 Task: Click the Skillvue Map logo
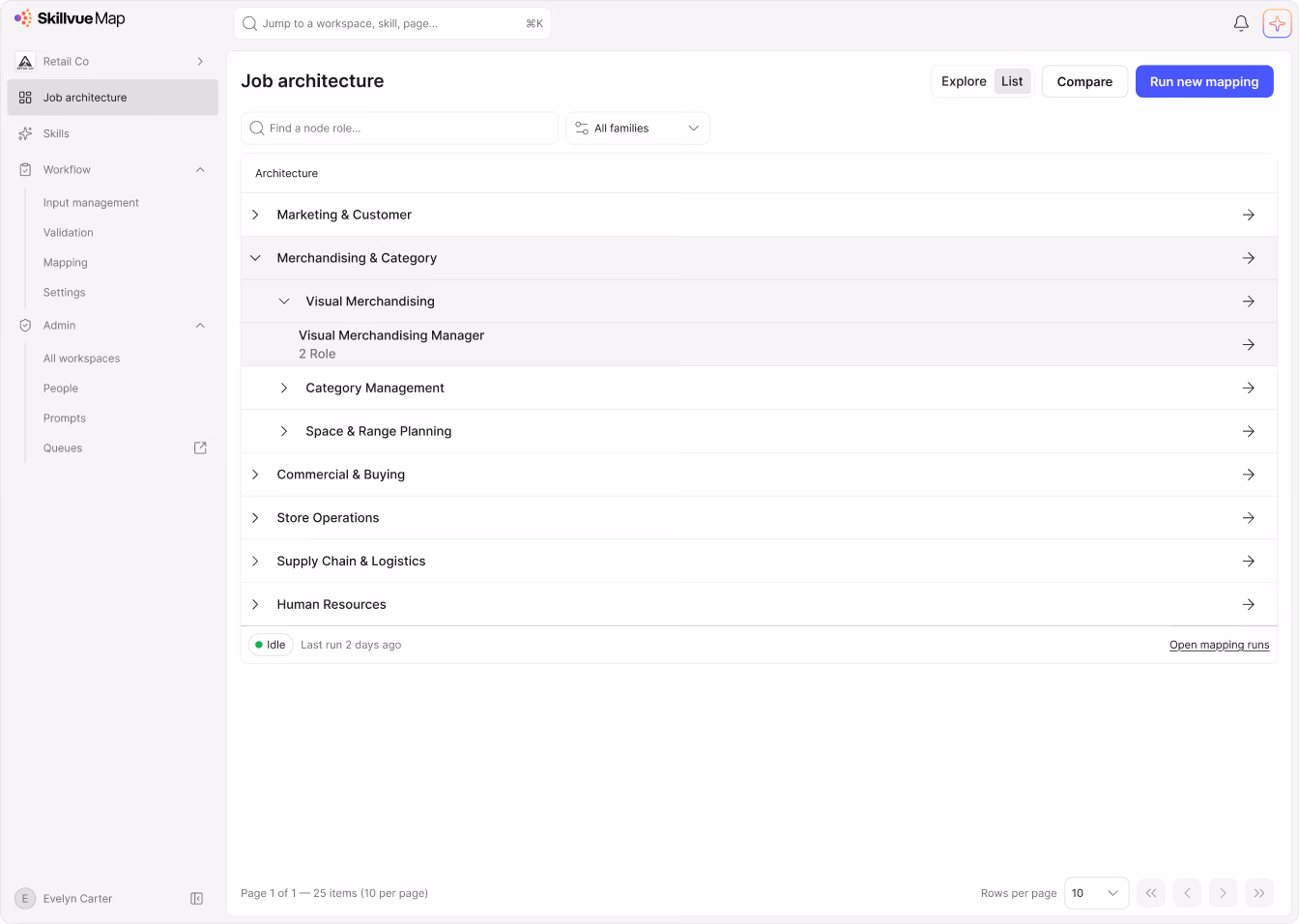click(70, 18)
